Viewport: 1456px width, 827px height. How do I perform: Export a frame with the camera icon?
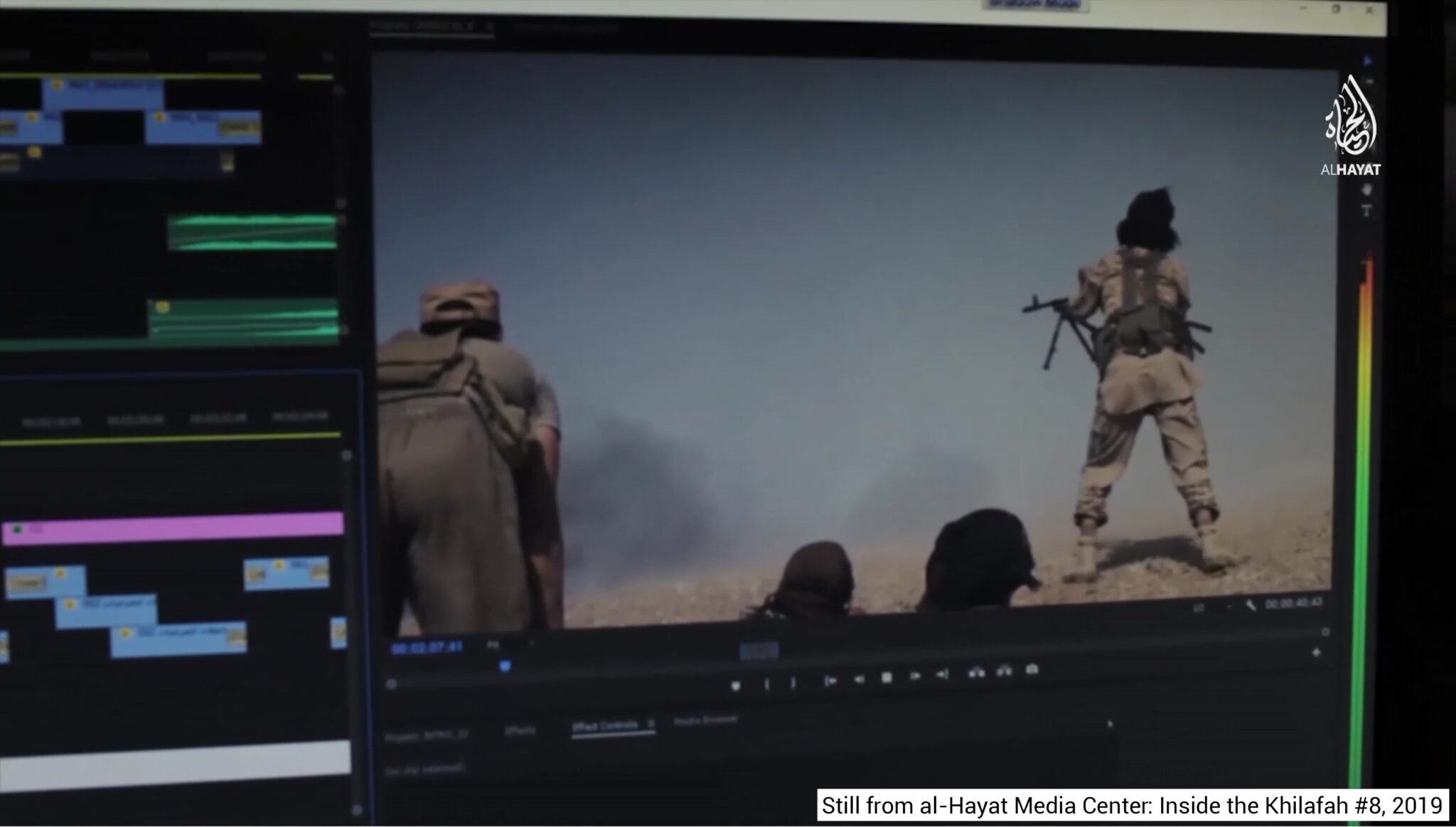1032,669
